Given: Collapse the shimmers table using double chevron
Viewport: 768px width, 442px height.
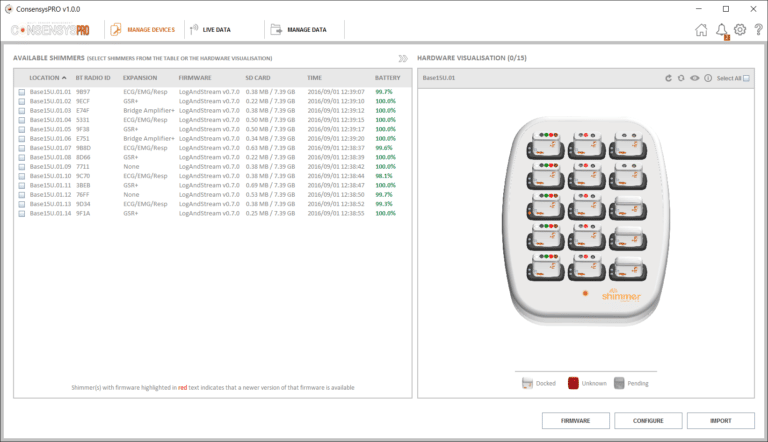Looking at the screenshot, I should (x=403, y=59).
